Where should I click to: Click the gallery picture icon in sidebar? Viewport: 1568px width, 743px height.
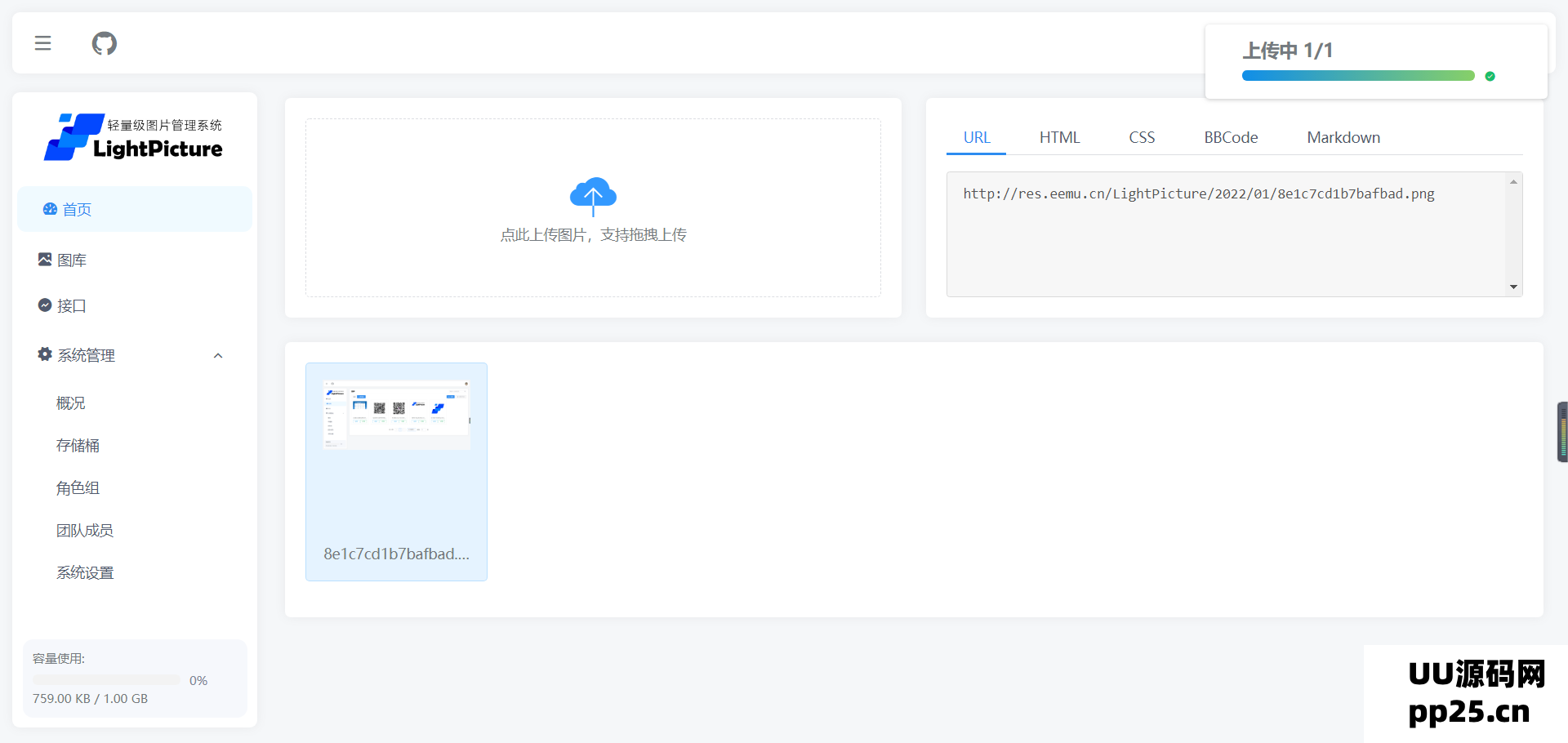click(45, 260)
